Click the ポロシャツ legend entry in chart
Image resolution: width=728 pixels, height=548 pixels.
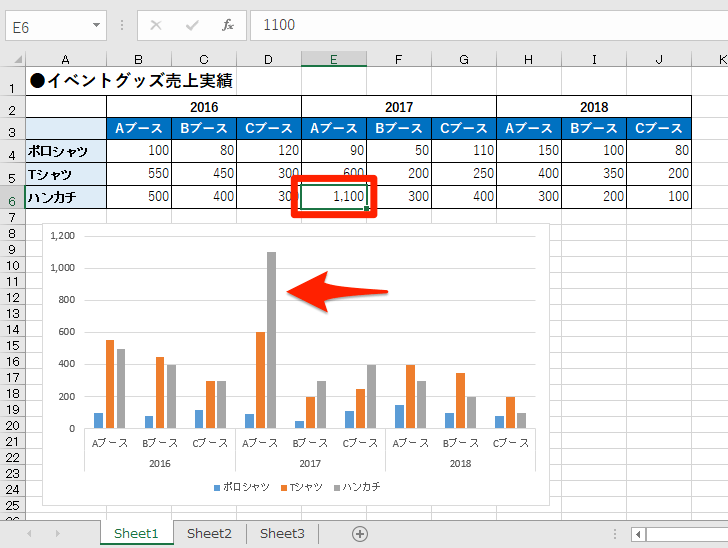pyautogui.click(x=241, y=487)
